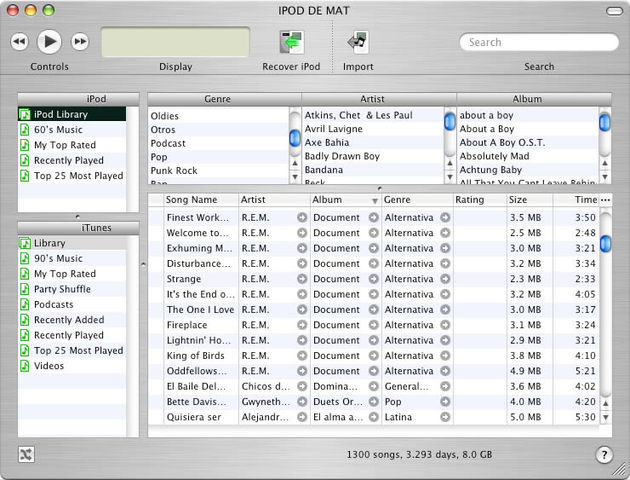
Task: Click genre arrow icon in King of Birds row
Action: (445, 355)
